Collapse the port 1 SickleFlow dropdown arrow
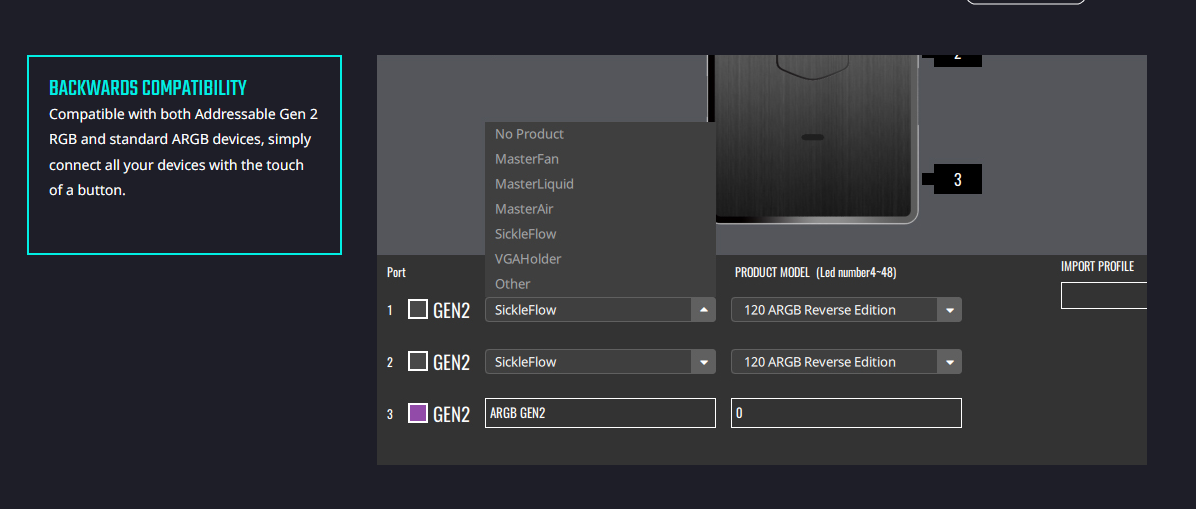This screenshot has height=509, width=1196. [x=703, y=310]
